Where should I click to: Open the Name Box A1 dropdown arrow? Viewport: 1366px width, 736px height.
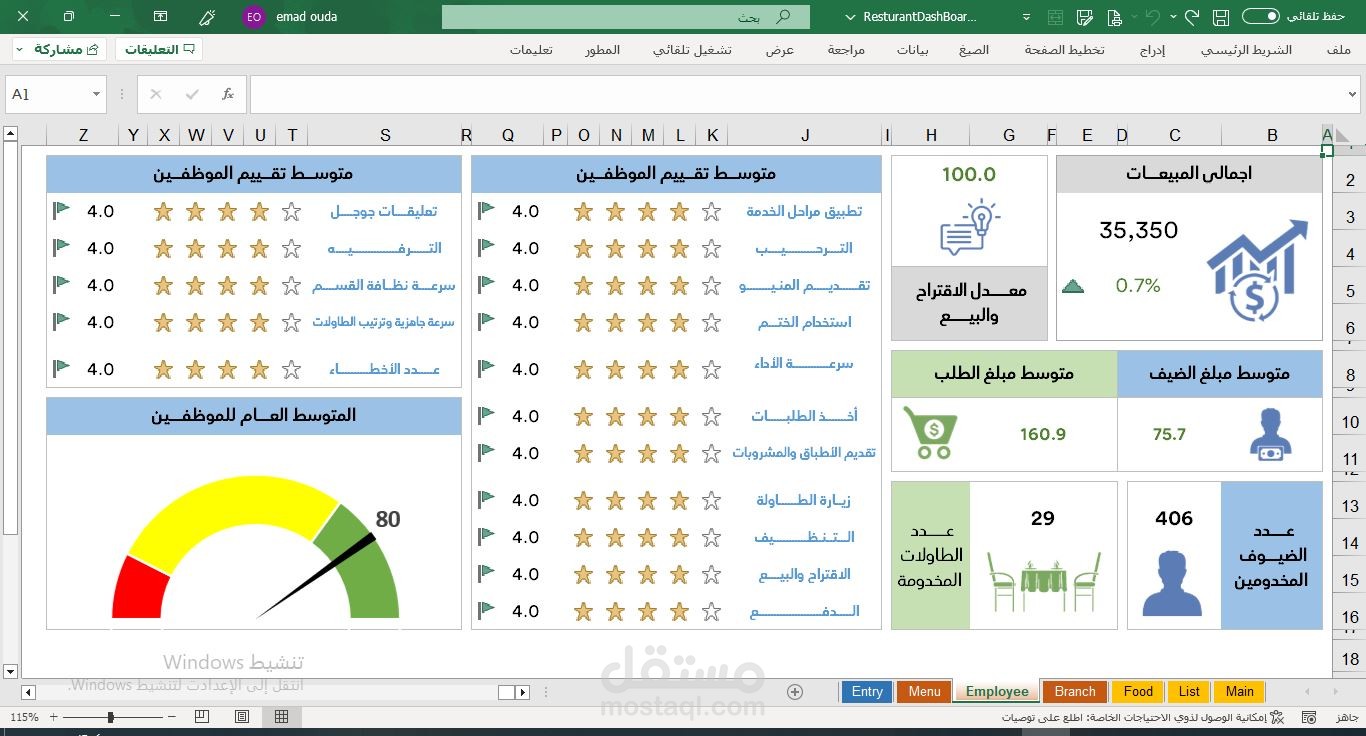(96, 94)
